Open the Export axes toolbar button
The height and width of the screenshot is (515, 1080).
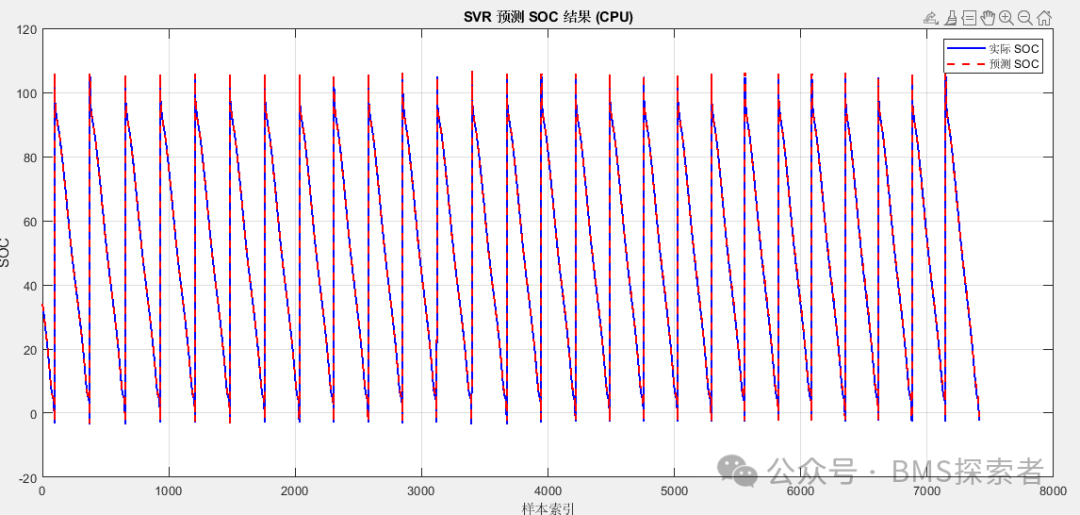coord(932,18)
